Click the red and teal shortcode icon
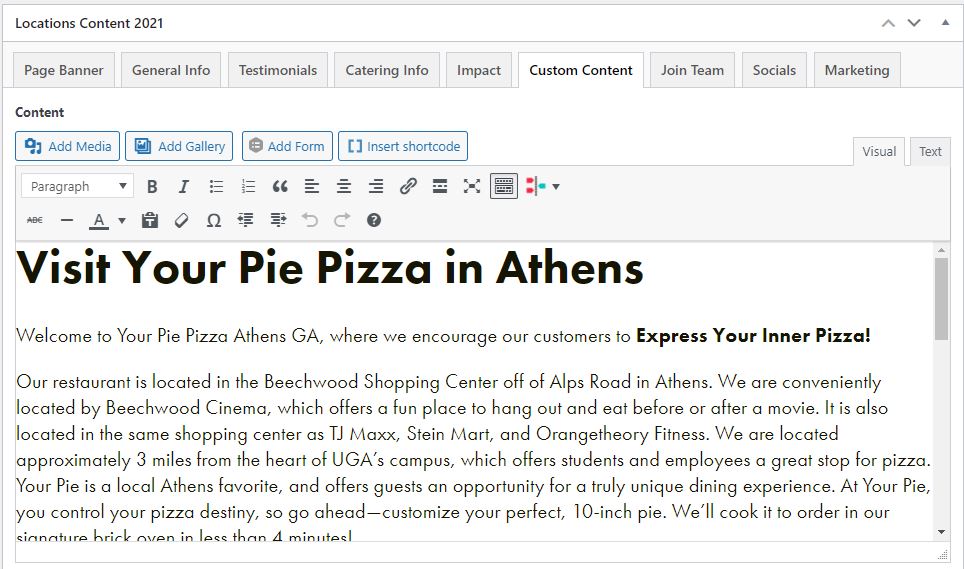The image size is (964, 569). pyautogui.click(x=535, y=186)
